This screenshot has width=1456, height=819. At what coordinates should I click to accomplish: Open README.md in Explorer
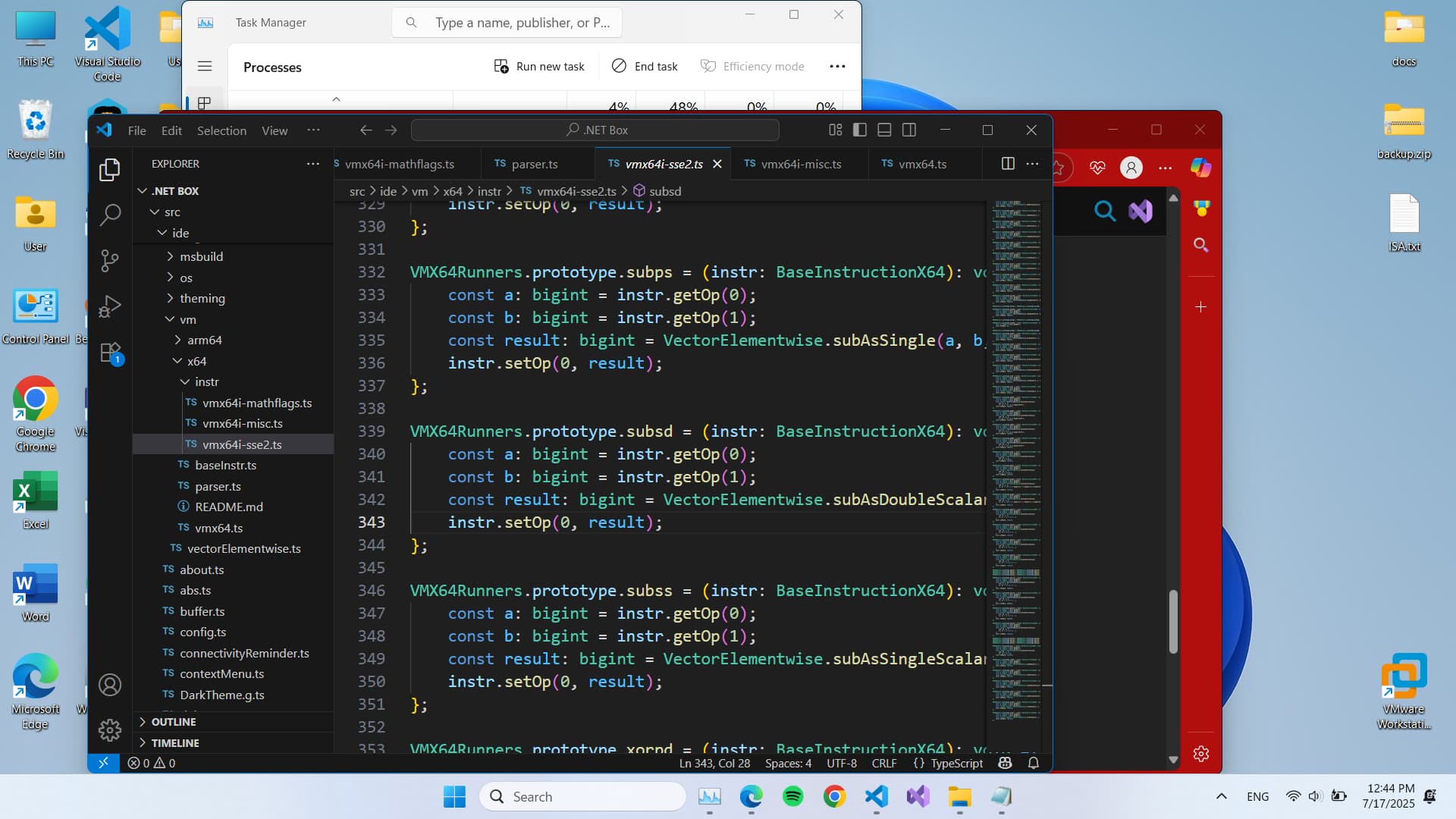point(233,507)
